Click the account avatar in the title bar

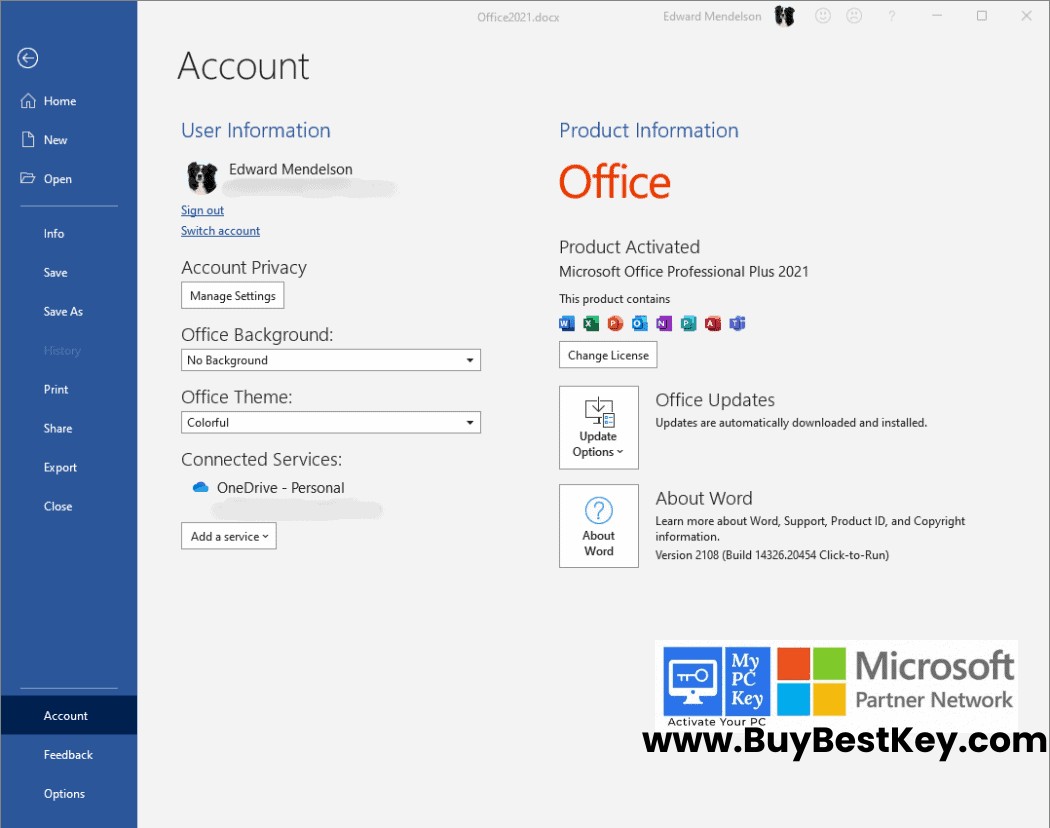785,16
